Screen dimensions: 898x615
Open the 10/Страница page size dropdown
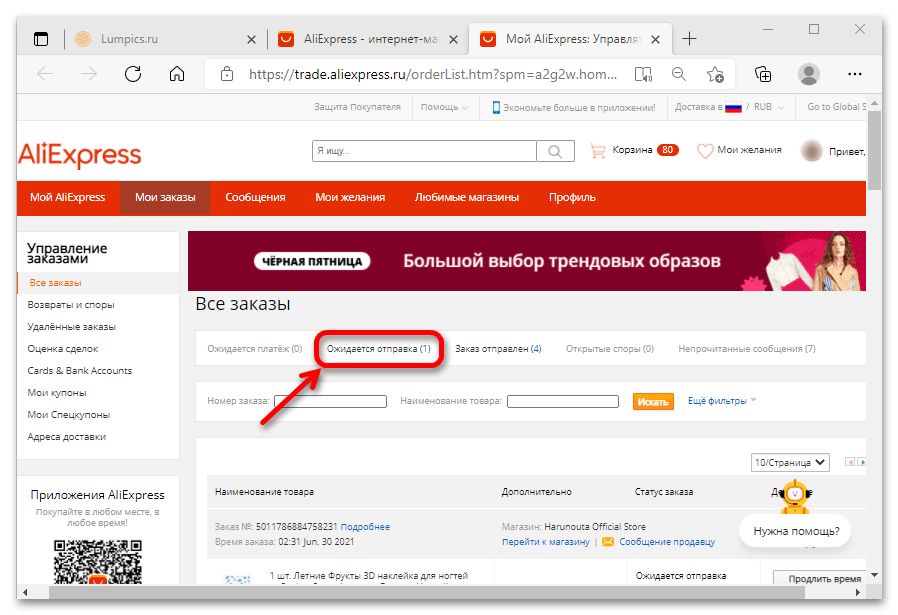click(x=790, y=462)
